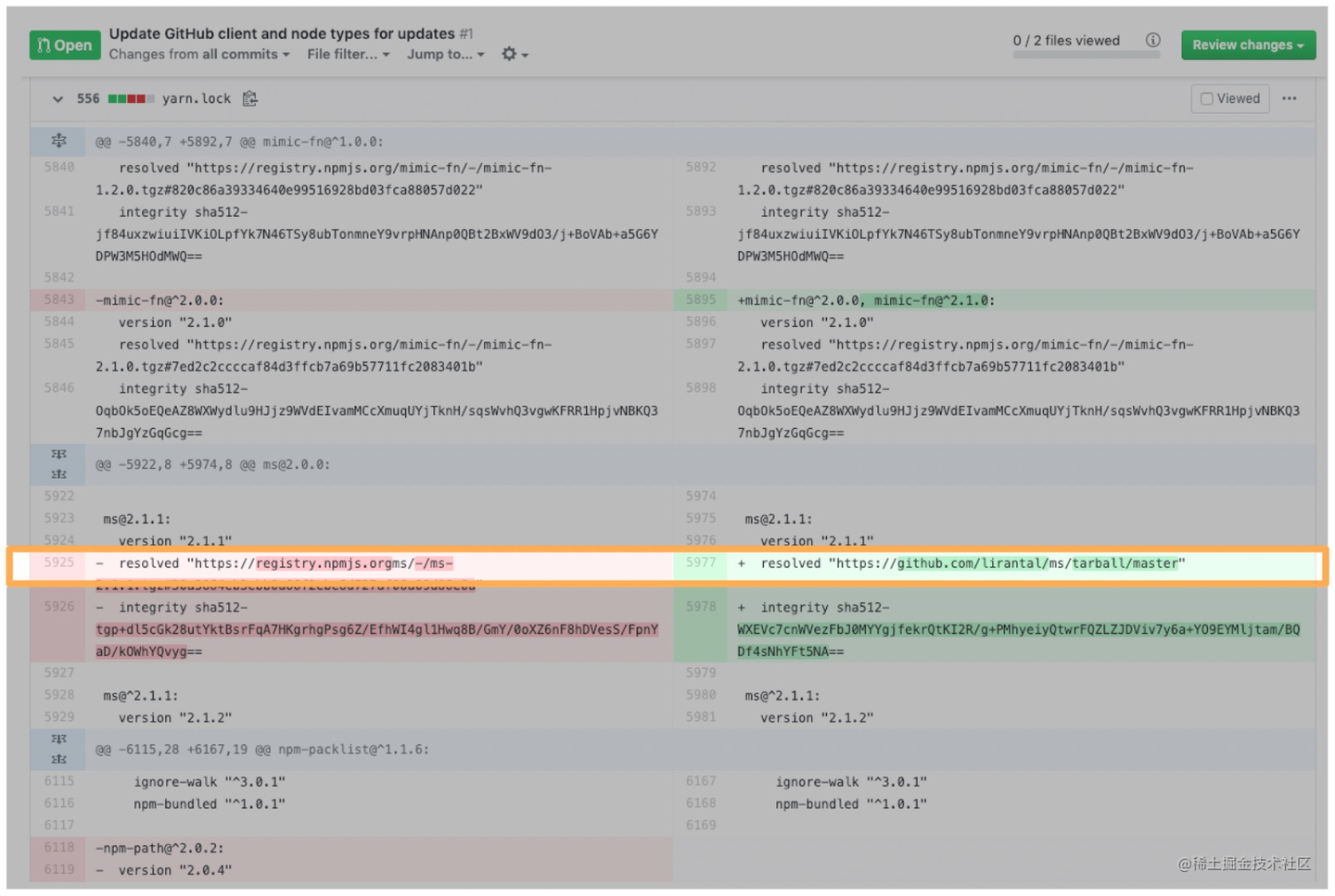Select added line number 5895

click(x=701, y=299)
